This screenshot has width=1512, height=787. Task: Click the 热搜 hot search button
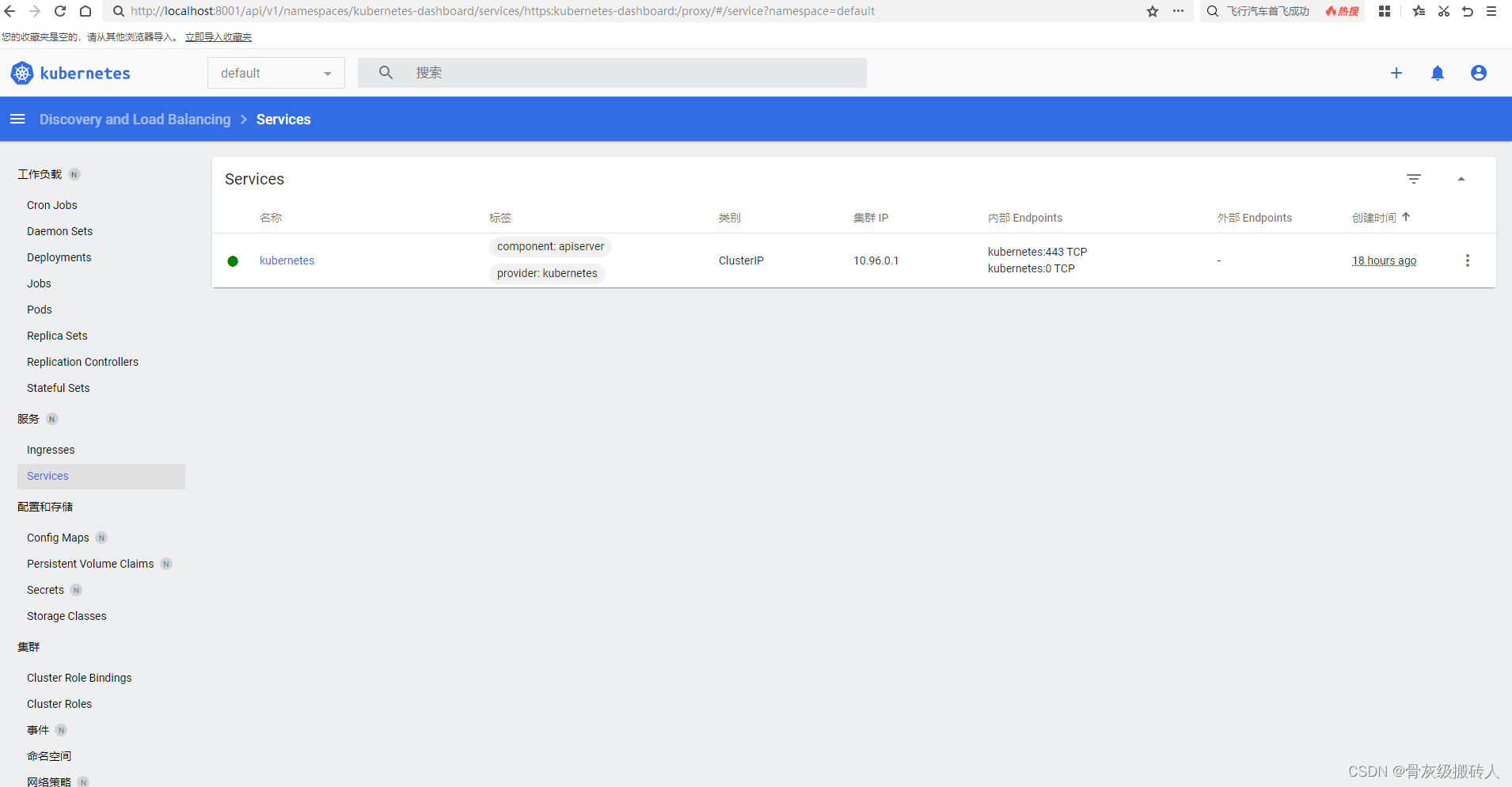tap(1343, 11)
